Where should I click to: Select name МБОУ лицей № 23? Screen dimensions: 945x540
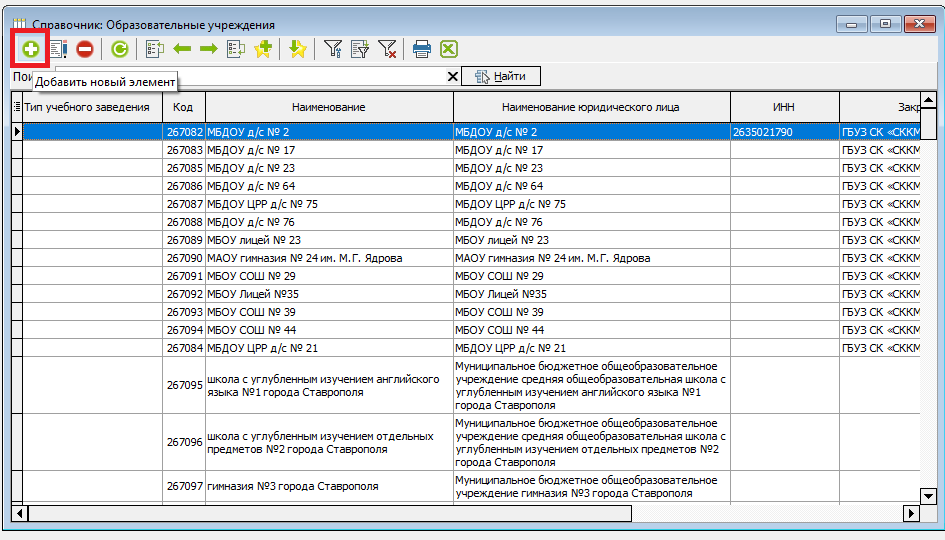click(x=329, y=240)
